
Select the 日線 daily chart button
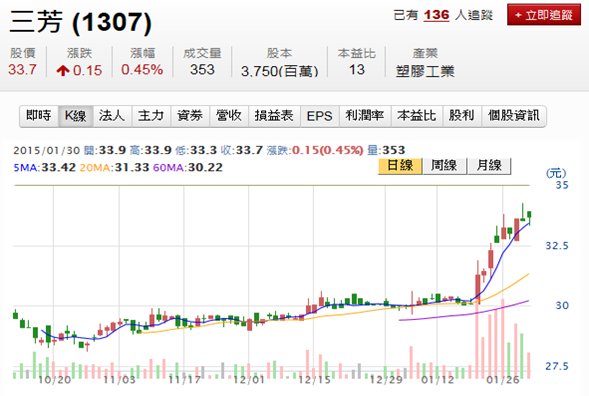click(x=400, y=166)
